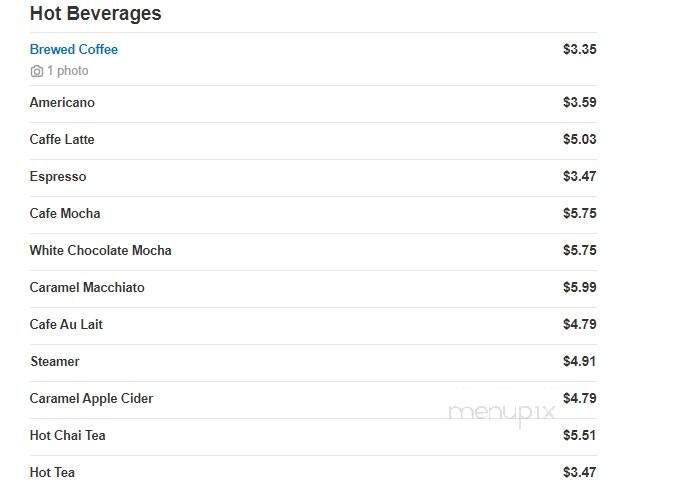Click the Steamer menu item
Image resolution: width=681 pixels, height=495 pixels.
pyautogui.click(x=54, y=362)
